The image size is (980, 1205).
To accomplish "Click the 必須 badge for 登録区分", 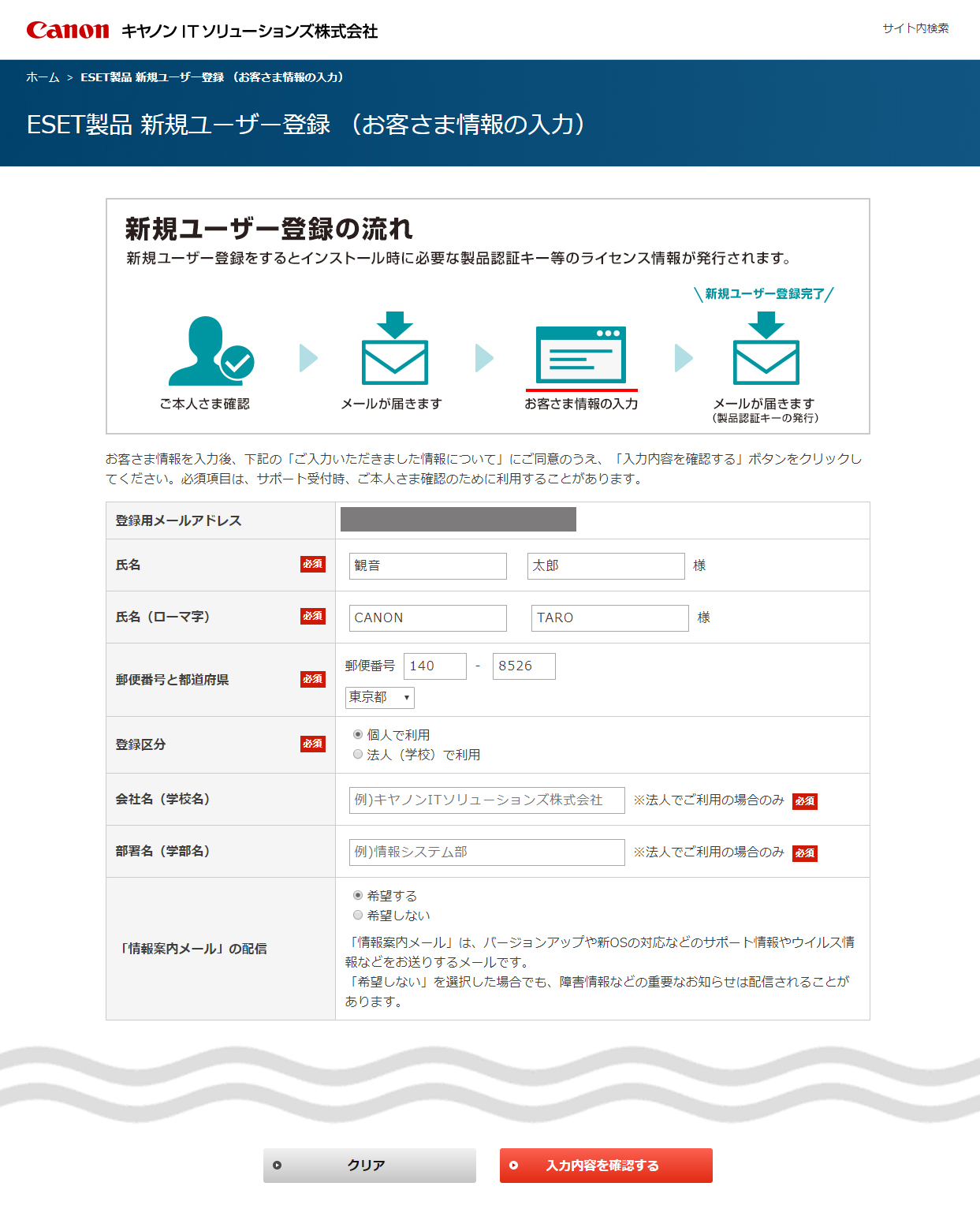I will pyautogui.click(x=313, y=744).
